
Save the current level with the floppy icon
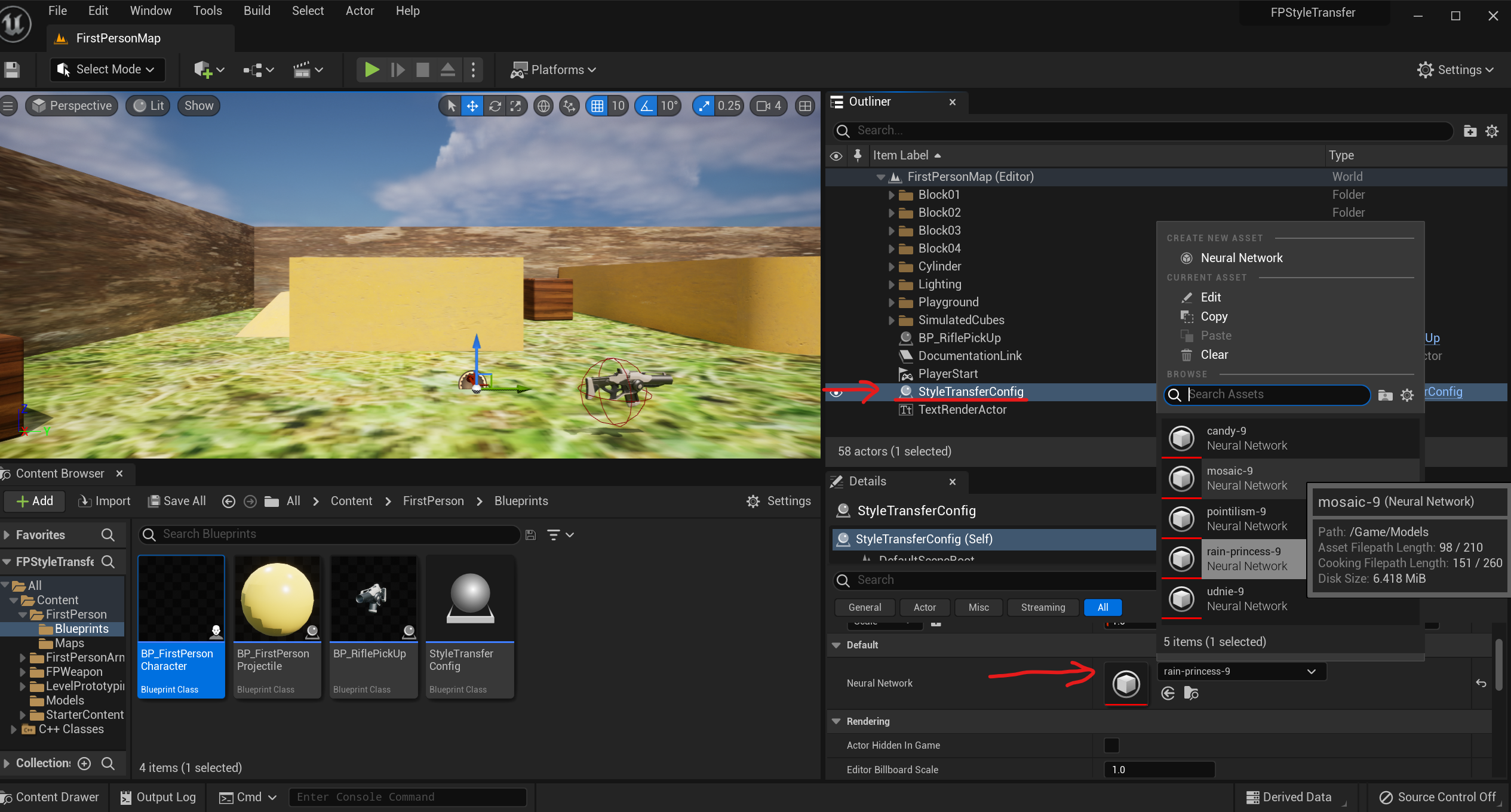pyautogui.click(x=12, y=70)
